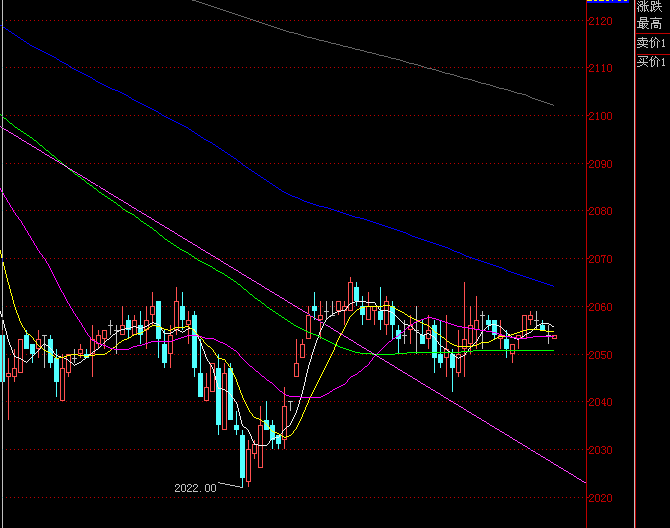Viewport: 670px width, 528px height.
Task: Click the 2030 price axis label
Action: point(600,450)
